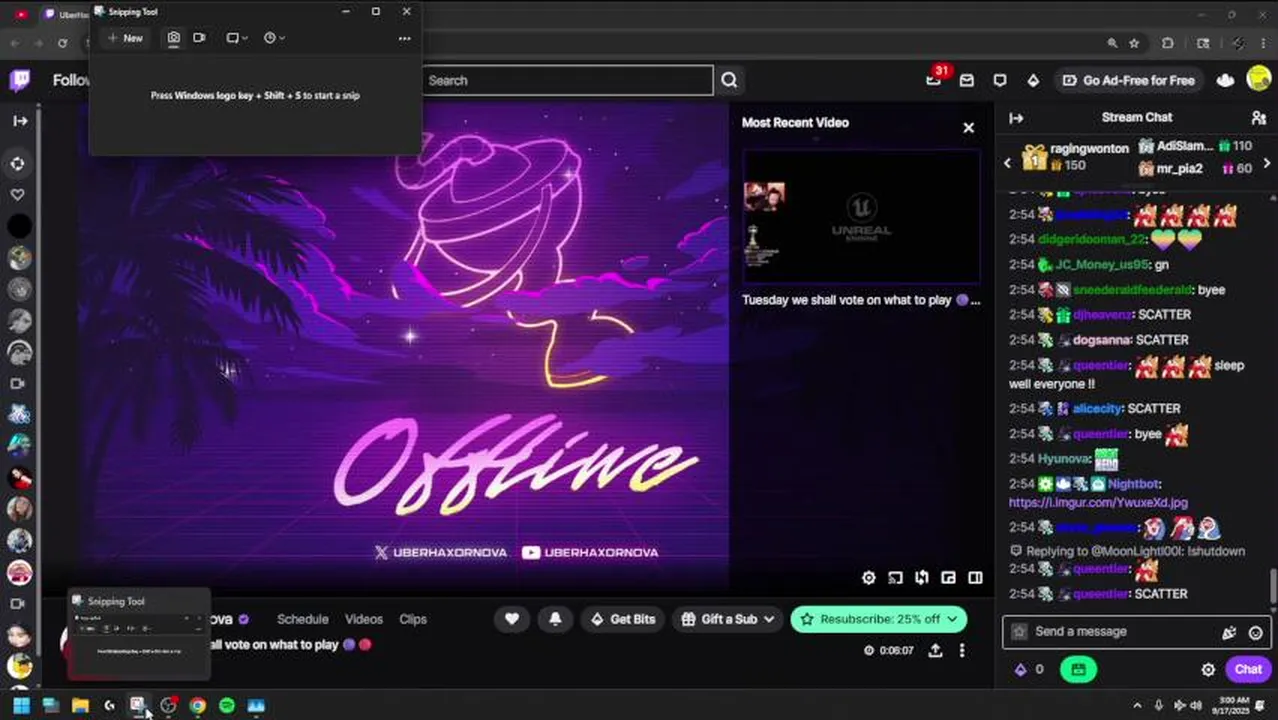Image resolution: width=1278 pixels, height=720 pixels.
Task: Select Snipping Tool photo capture mode
Action: coord(173,38)
